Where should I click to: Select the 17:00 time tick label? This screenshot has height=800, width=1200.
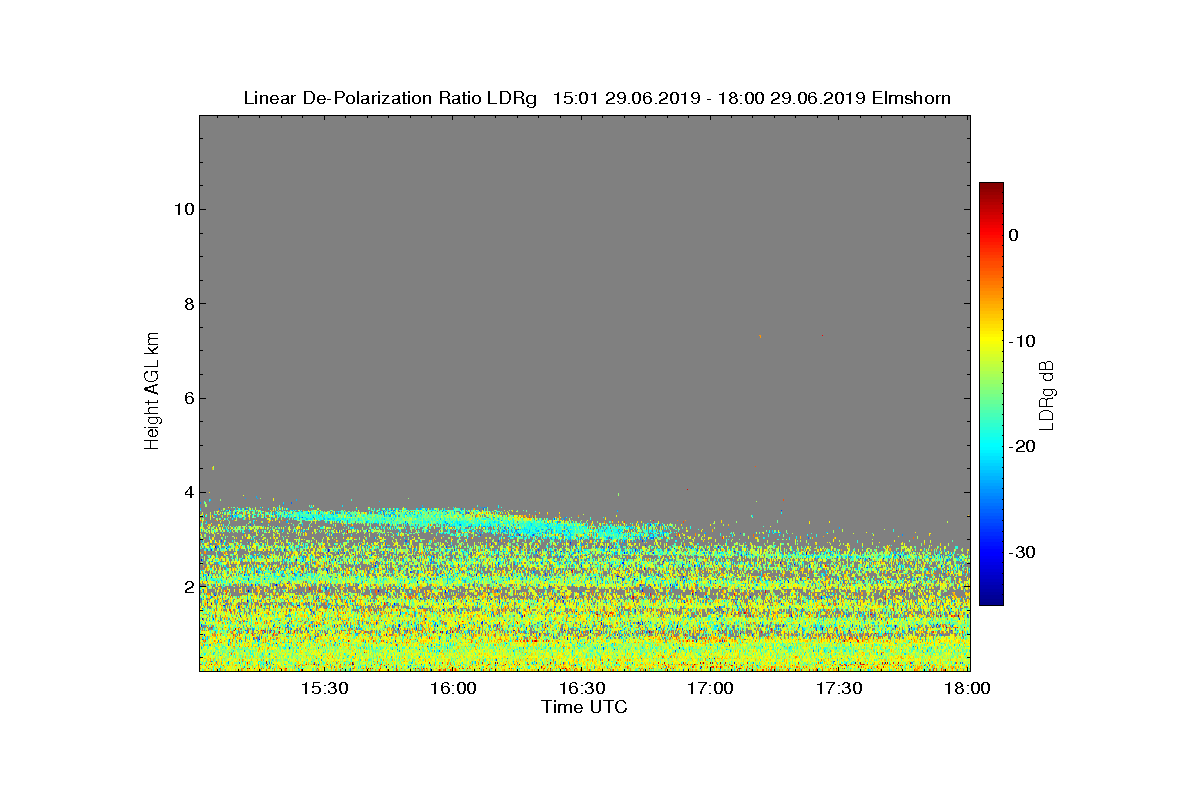pos(710,689)
